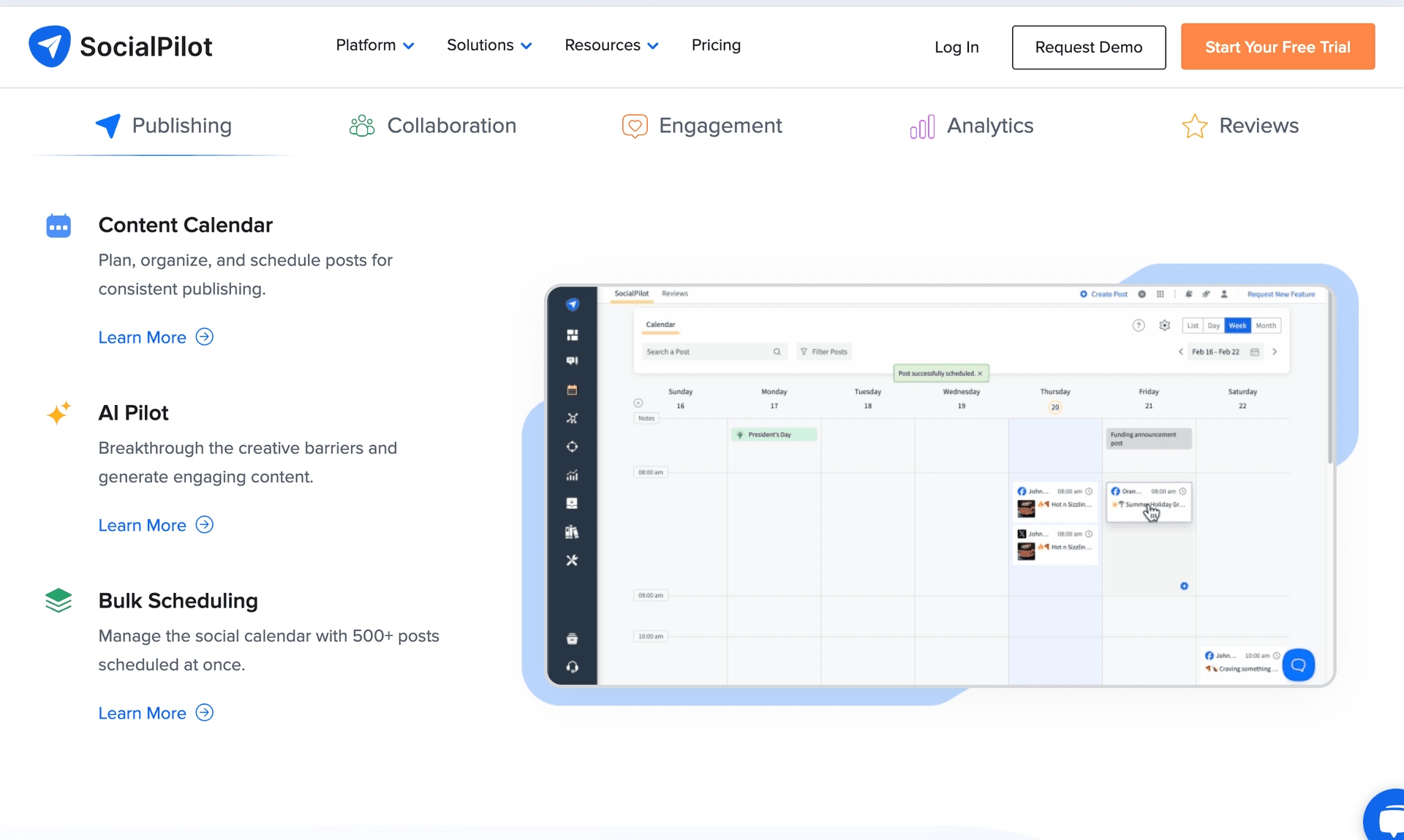Image resolution: width=1404 pixels, height=840 pixels.
Task: Open Learn More under Bulk Scheduling
Action: [156, 713]
